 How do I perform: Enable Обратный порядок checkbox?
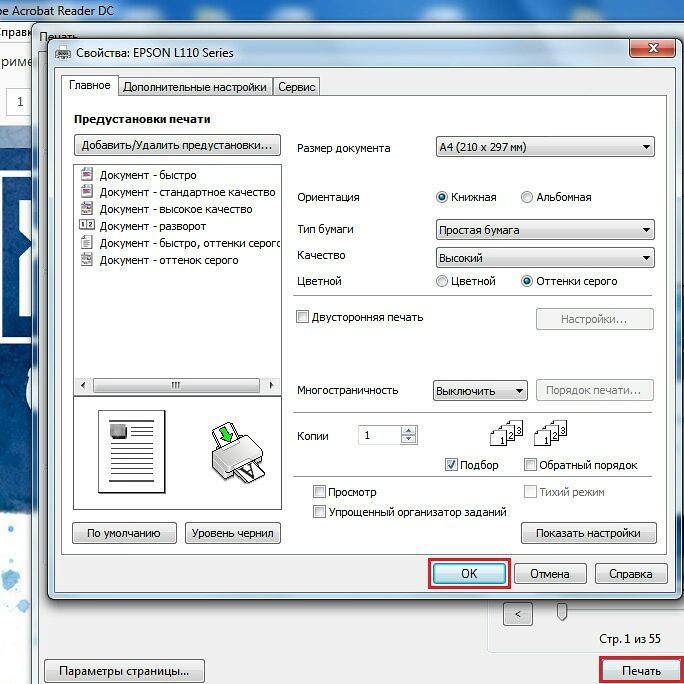[x=530, y=465]
